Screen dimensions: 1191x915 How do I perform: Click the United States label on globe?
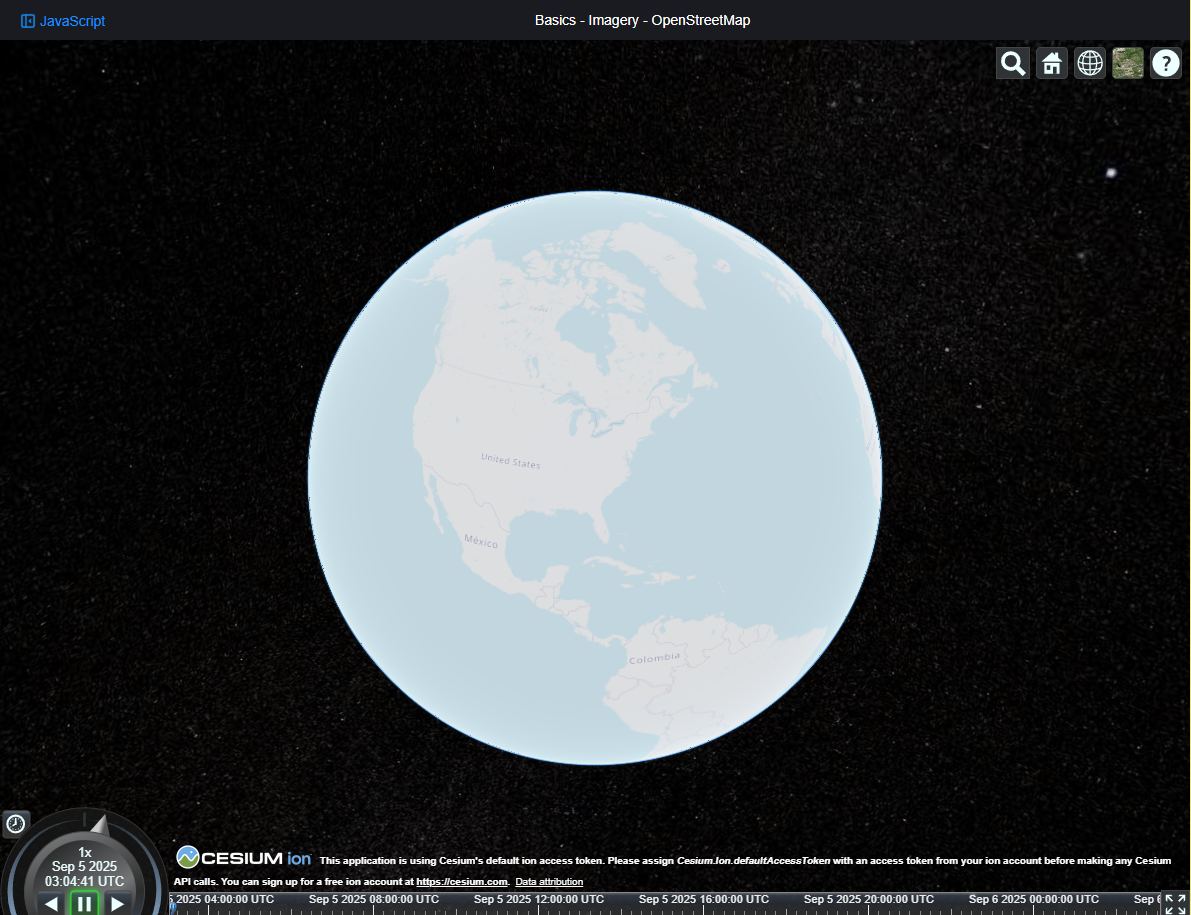click(x=510, y=461)
